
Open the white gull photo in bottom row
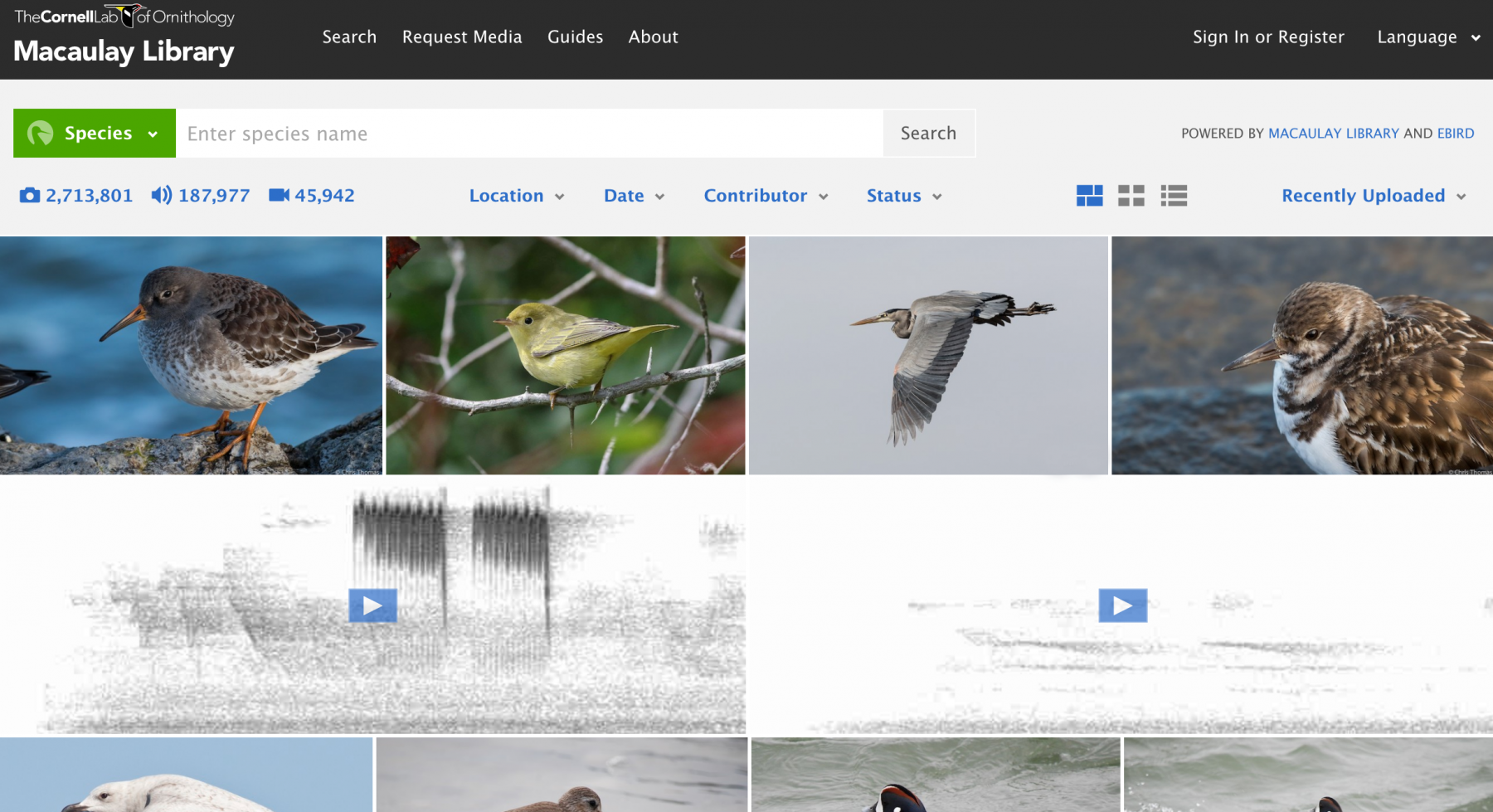(x=186, y=775)
